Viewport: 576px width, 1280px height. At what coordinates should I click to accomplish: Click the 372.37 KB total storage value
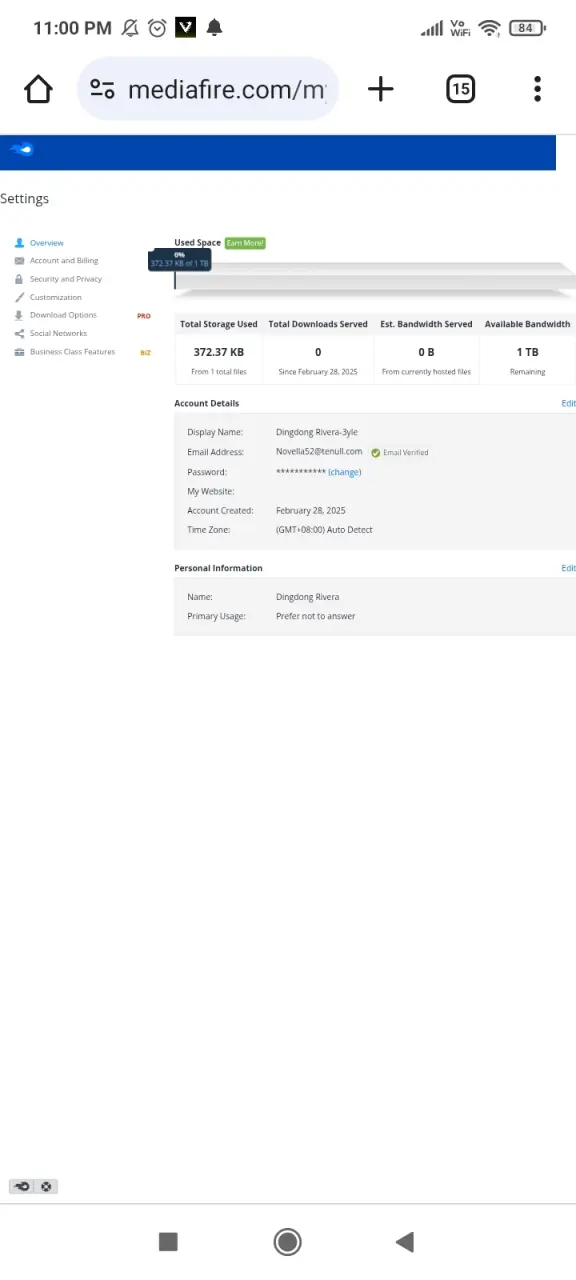tap(219, 352)
